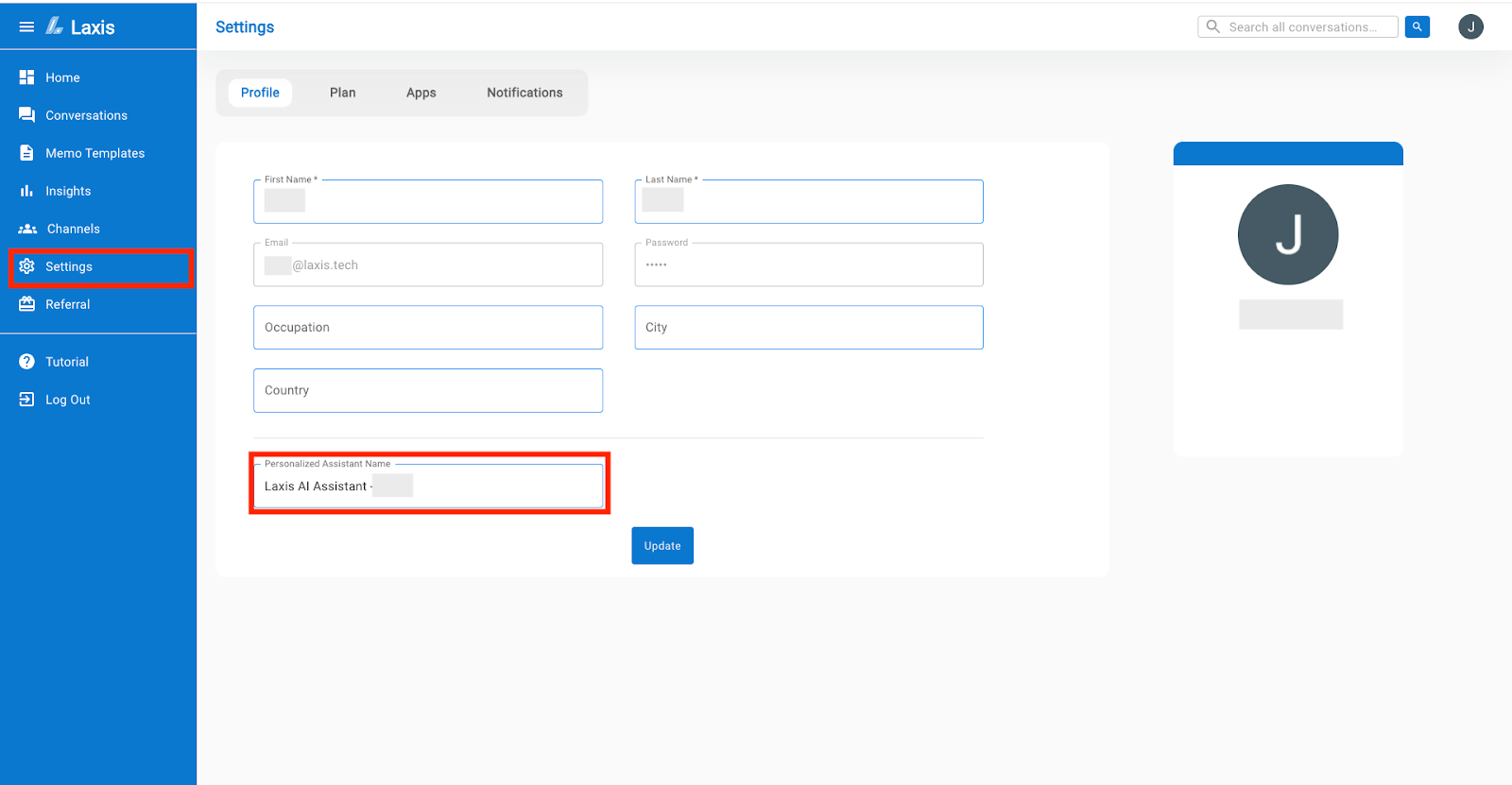Open Referral in sidebar
The width and height of the screenshot is (1512, 785).
(98, 304)
